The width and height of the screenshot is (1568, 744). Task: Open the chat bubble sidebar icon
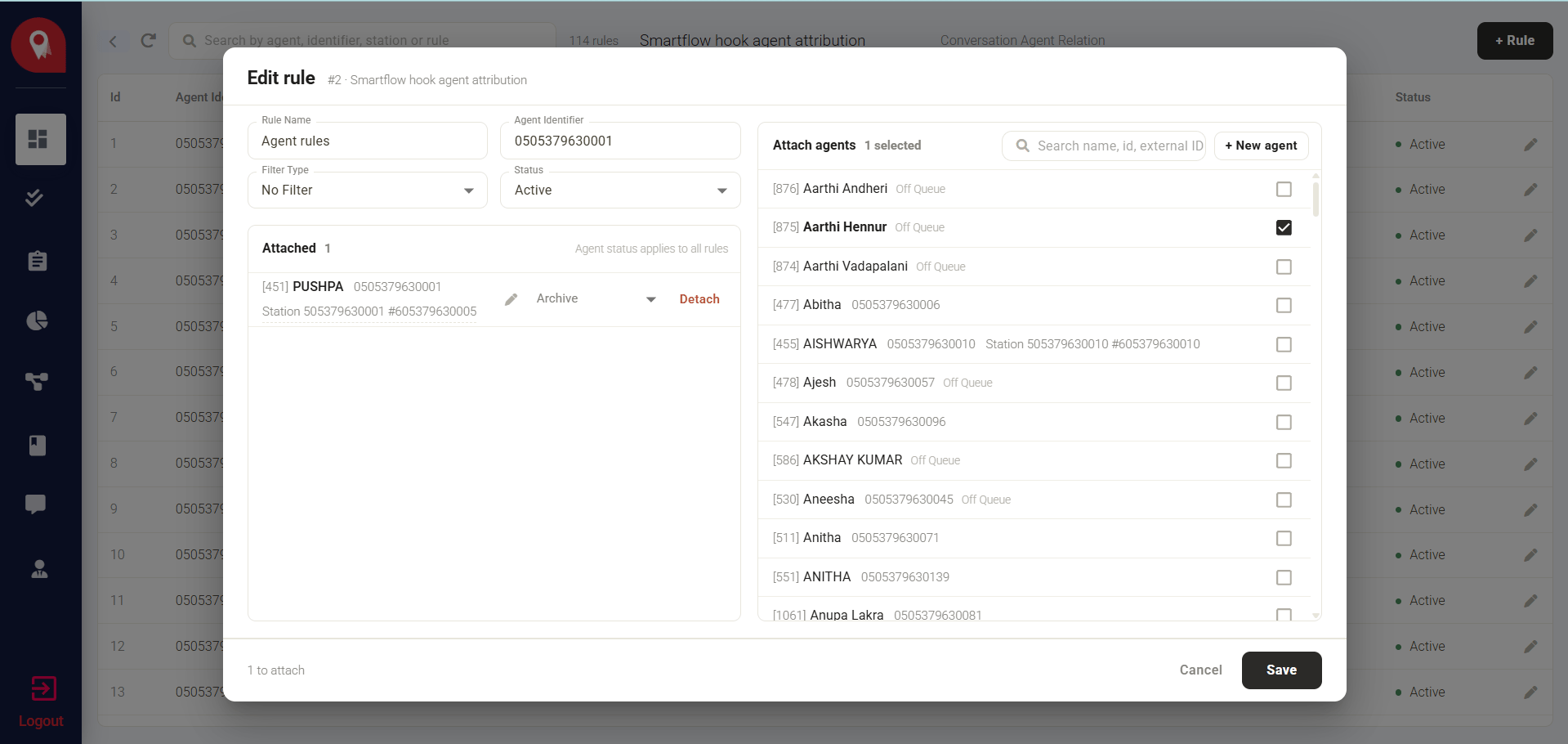click(x=36, y=504)
